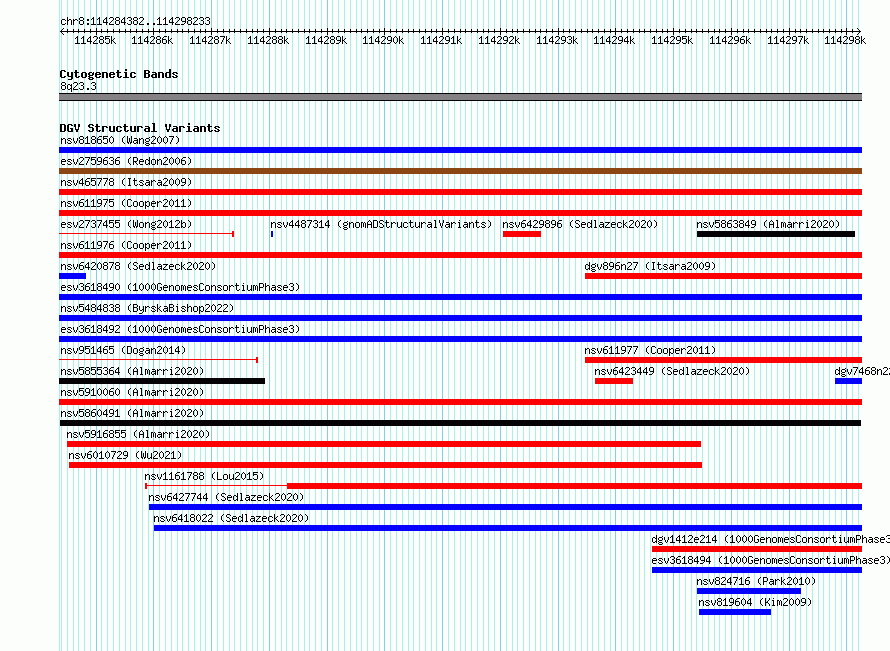Click the nsv6423449 (Sedlazeck2020) label
The width and height of the screenshot is (890, 651).
[672, 371]
